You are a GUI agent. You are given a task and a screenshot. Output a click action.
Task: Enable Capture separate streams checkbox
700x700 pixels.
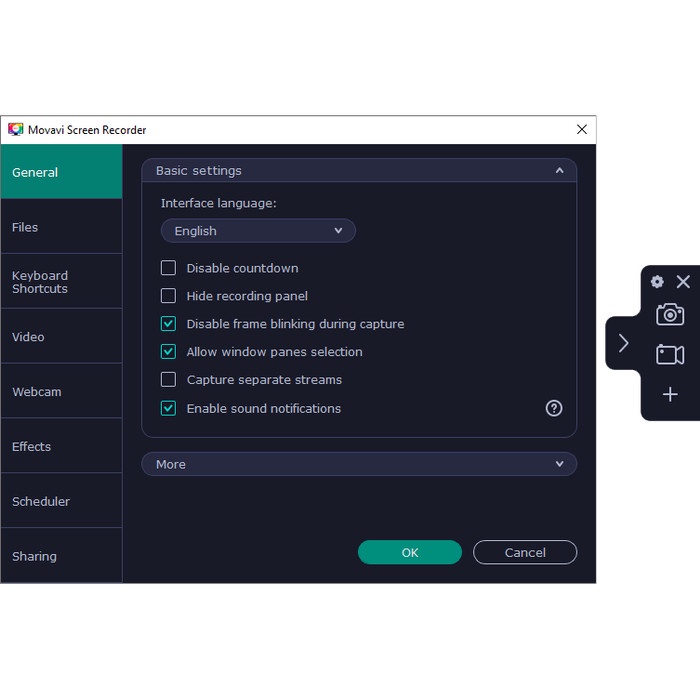tap(168, 379)
